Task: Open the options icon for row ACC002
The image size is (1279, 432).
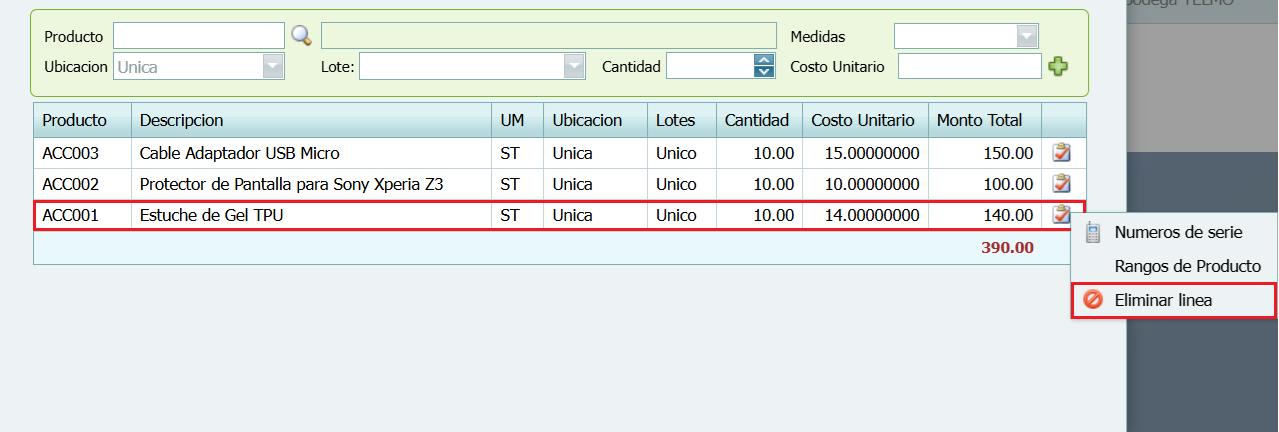Action: coord(1062,184)
